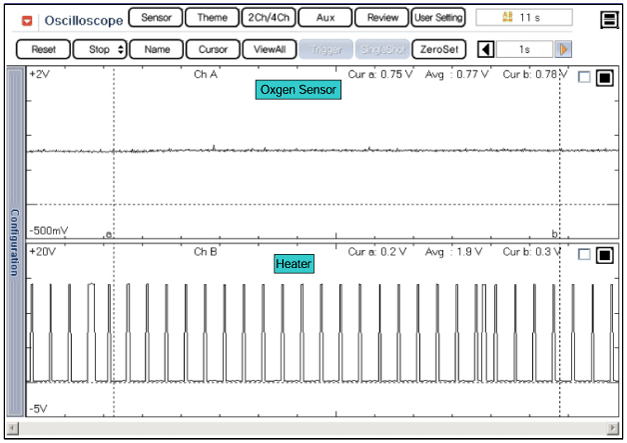Screen dimensions: 627x443
Task: Toggle 2Ch/4Ch channel mode
Action: tap(268, 18)
